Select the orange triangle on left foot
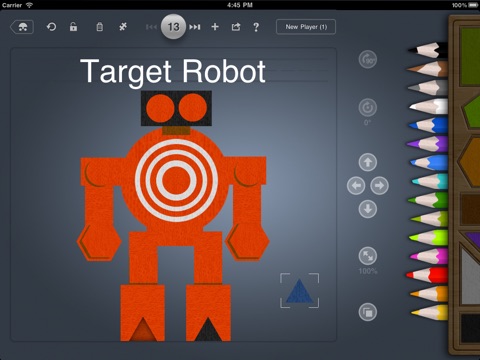The width and height of the screenshot is (480, 360). click(x=143, y=329)
